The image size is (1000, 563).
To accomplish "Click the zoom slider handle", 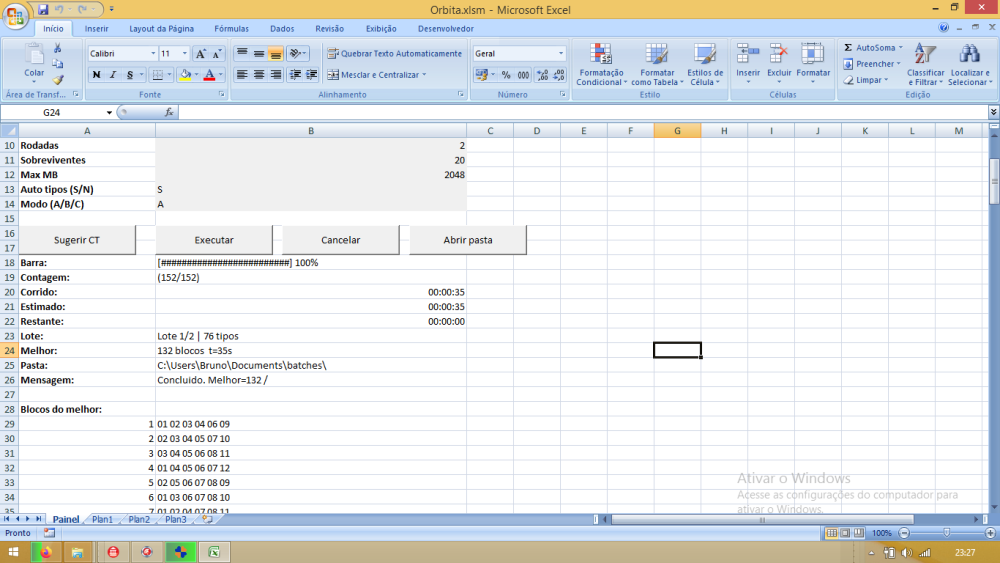I will click(946, 533).
